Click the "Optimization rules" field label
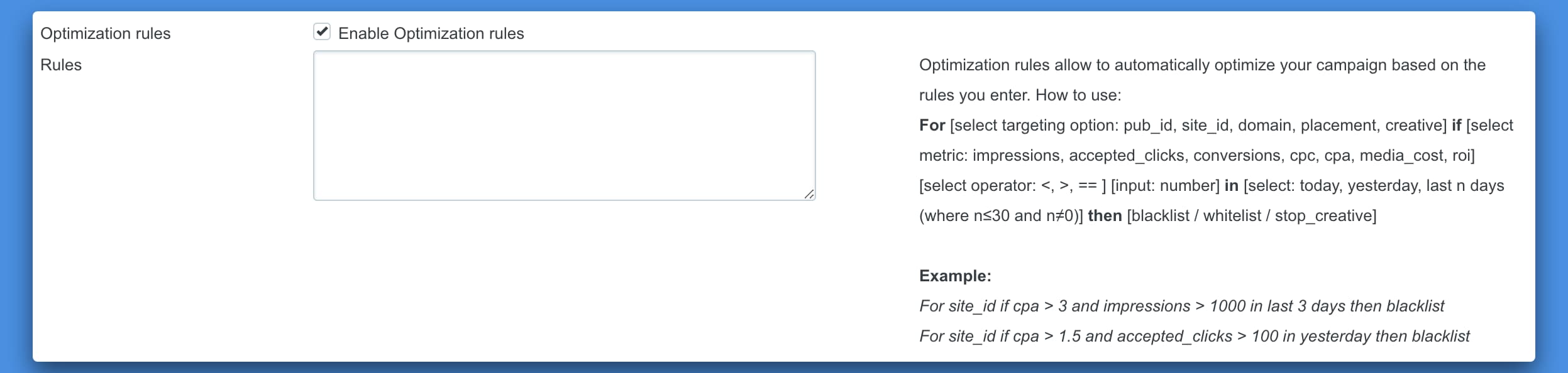 click(x=105, y=33)
